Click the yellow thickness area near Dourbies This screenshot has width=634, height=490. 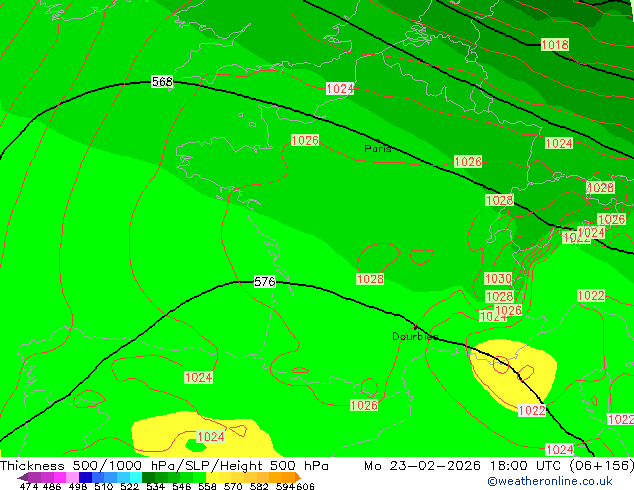[514, 374]
